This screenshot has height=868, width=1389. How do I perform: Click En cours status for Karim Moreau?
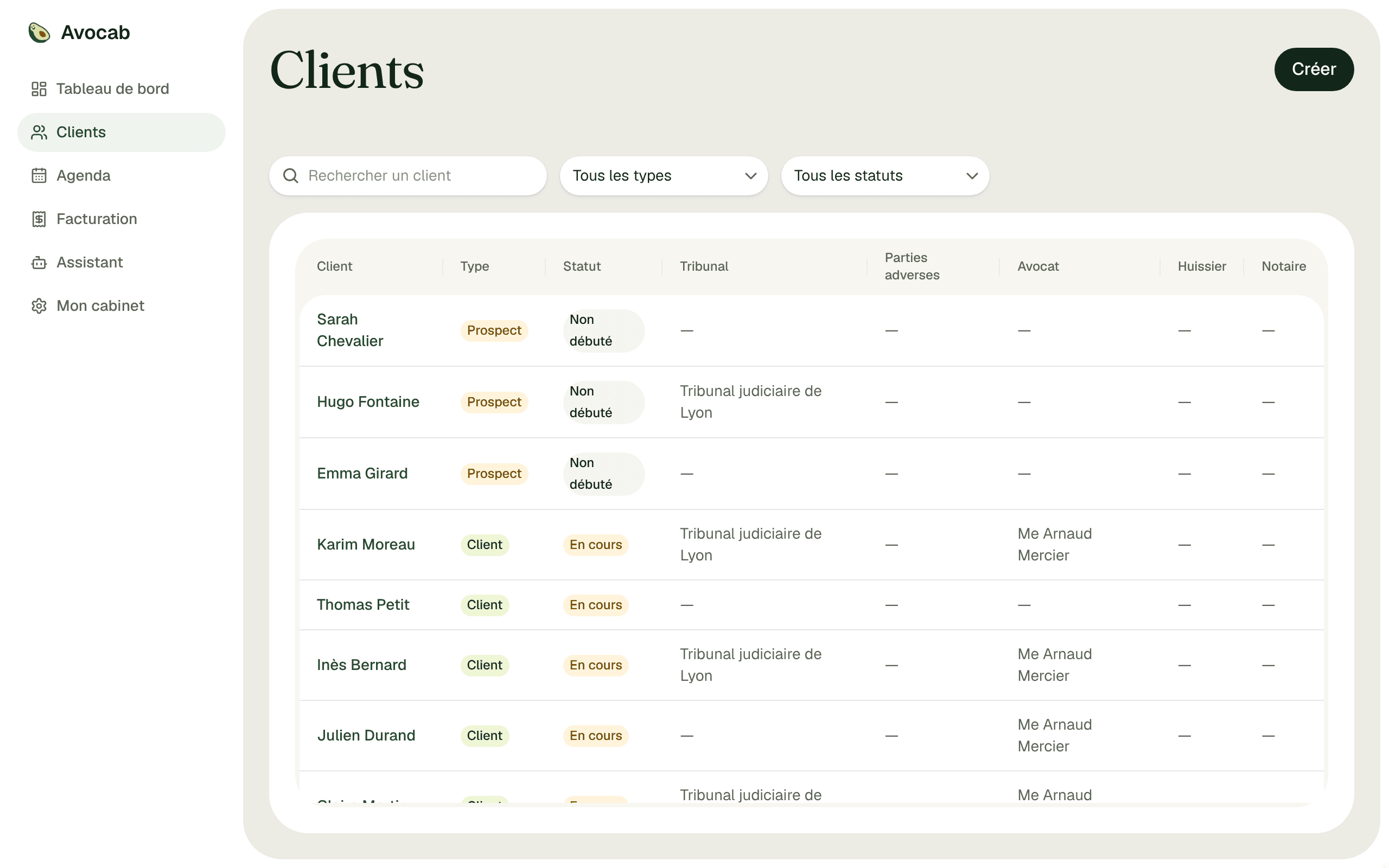point(596,545)
